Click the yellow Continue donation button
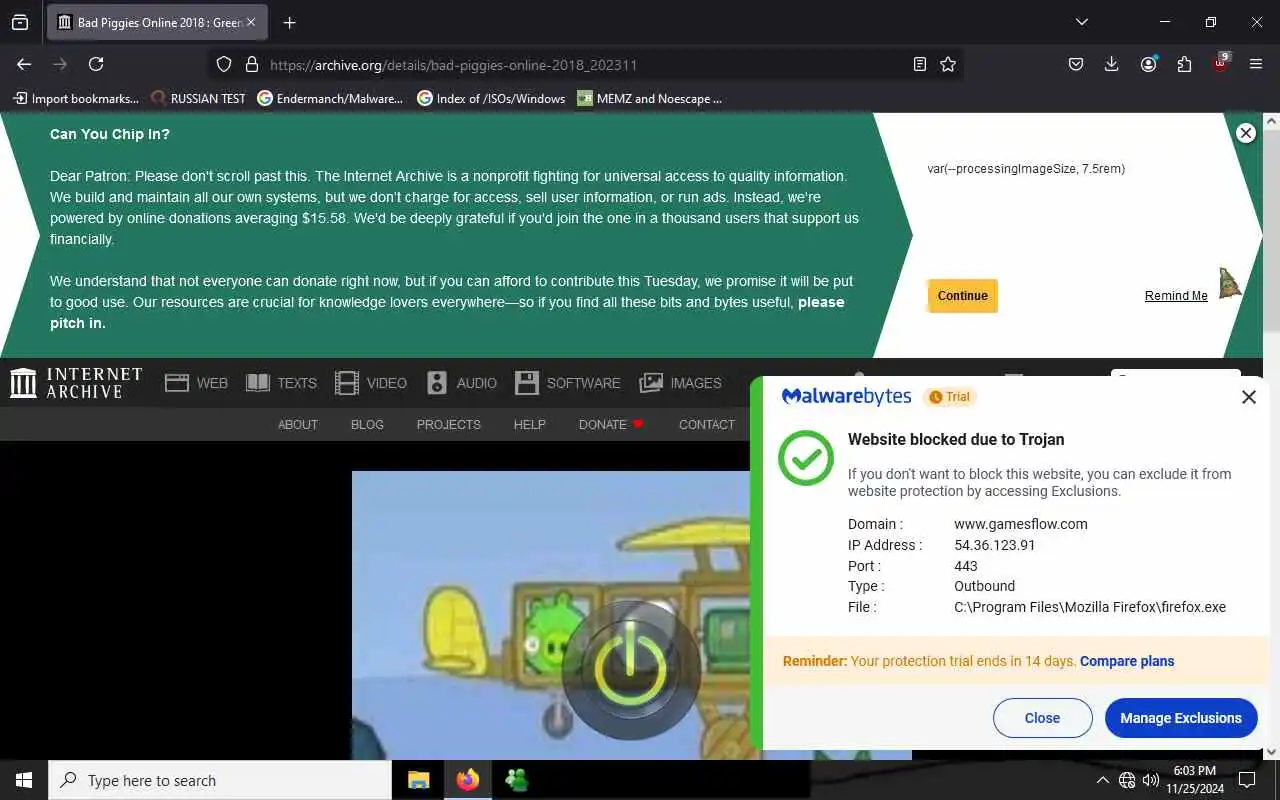 (x=962, y=296)
